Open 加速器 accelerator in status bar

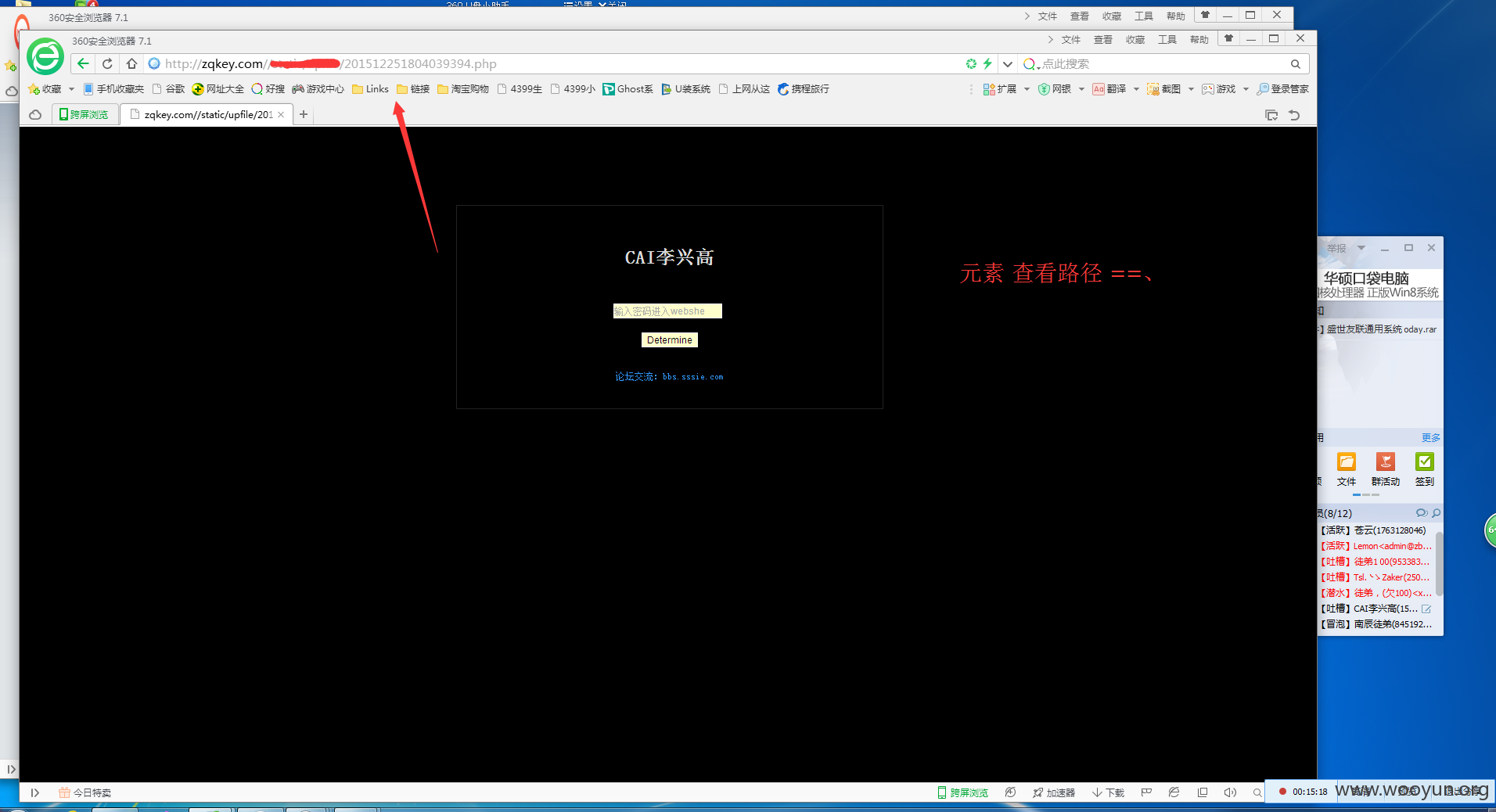[1054, 792]
